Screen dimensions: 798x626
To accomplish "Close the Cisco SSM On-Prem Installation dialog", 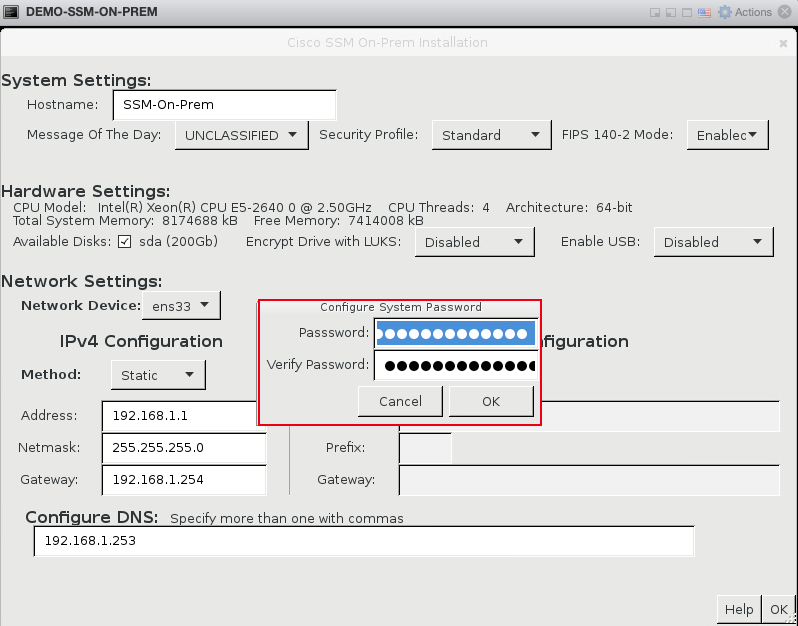I will click(x=783, y=44).
